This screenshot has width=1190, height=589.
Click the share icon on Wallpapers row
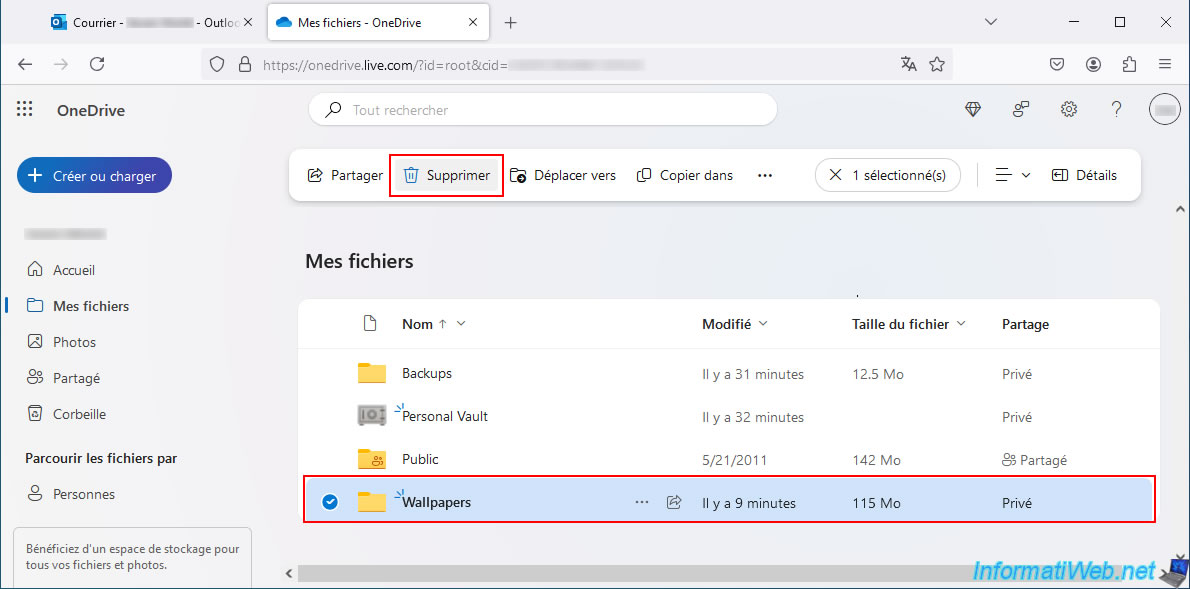(x=673, y=502)
